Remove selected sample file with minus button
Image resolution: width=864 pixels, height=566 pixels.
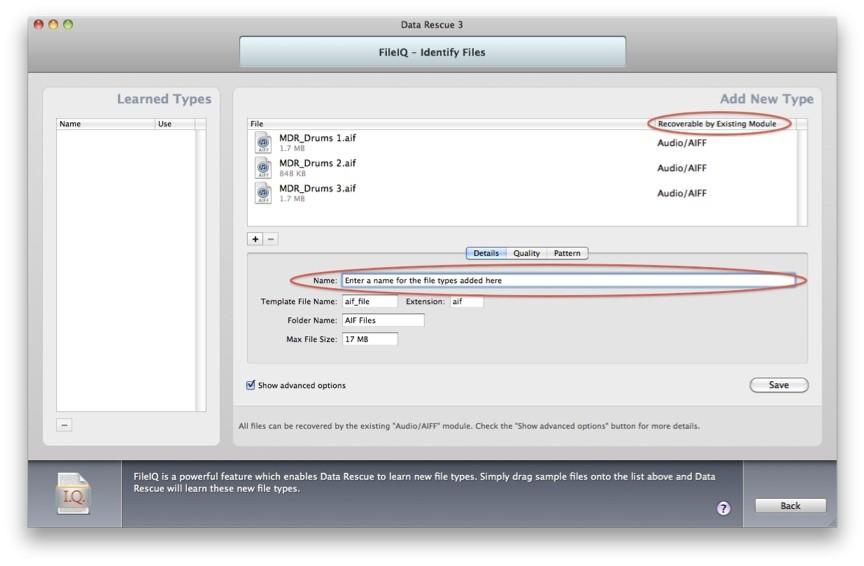pyautogui.click(x=271, y=239)
